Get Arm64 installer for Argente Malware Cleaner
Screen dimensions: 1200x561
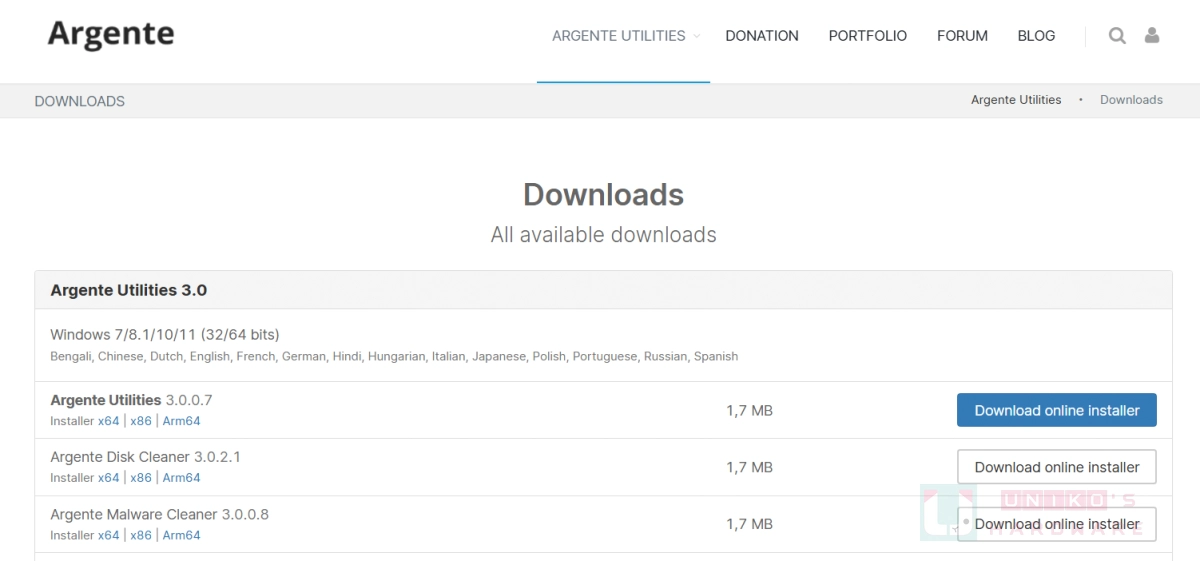[181, 535]
